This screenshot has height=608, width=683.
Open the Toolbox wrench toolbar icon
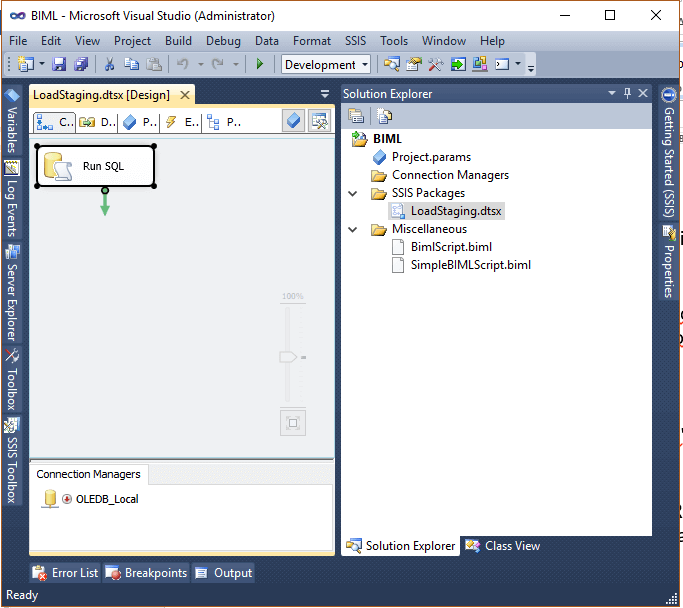(436, 64)
